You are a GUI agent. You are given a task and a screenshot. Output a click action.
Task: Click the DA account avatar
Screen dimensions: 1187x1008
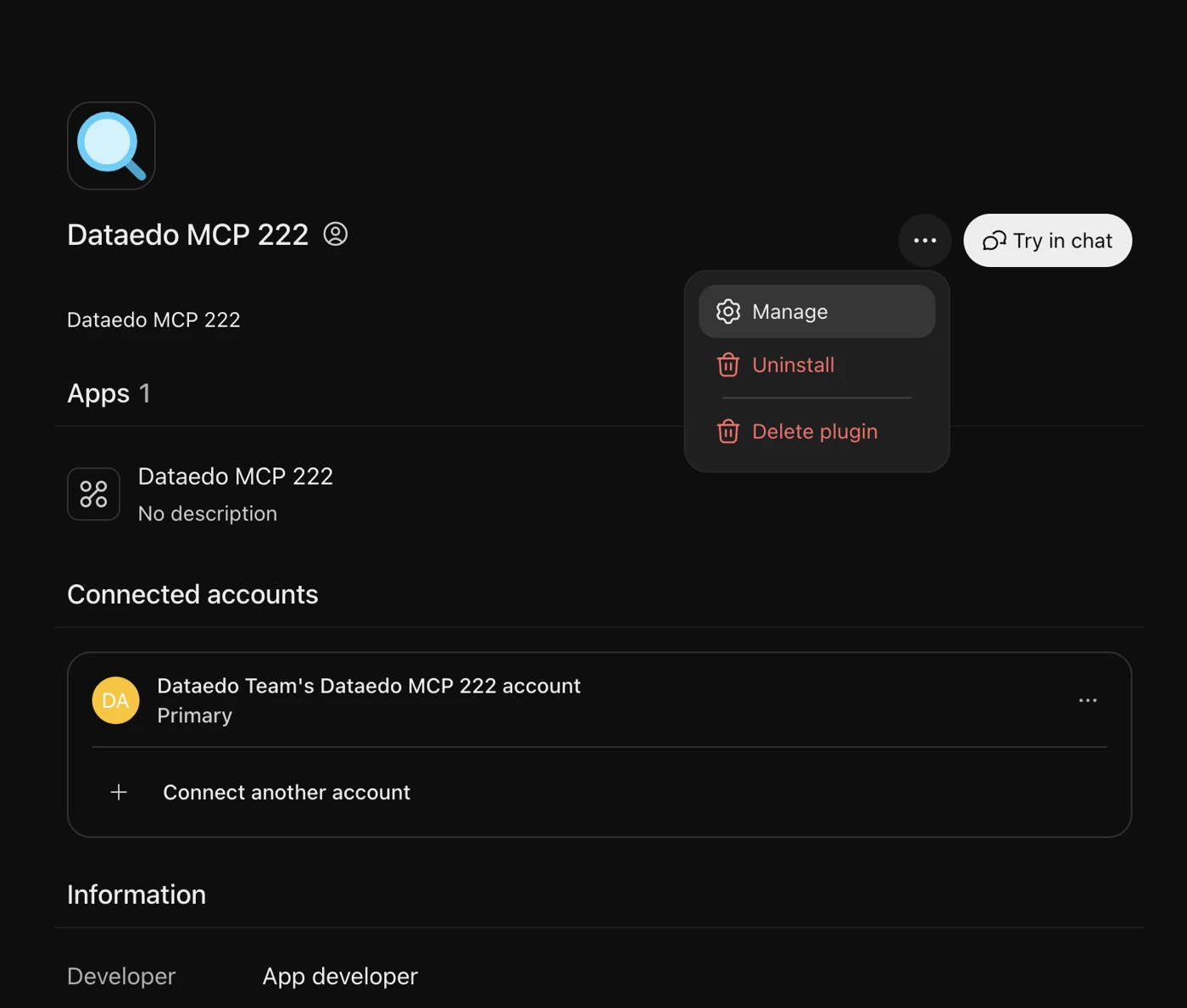pyautogui.click(x=116, y=700)
